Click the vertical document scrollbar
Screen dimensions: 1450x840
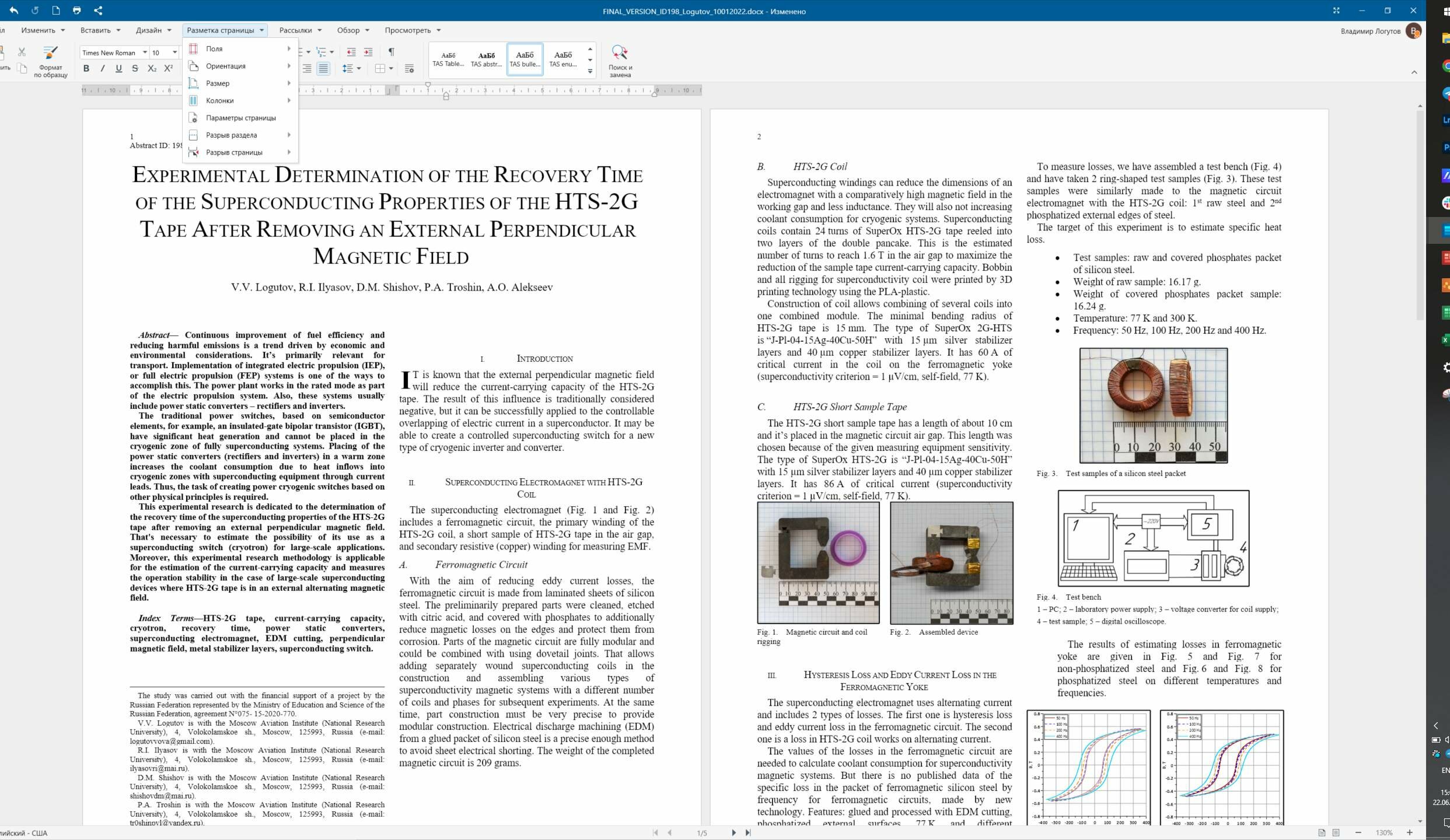1420,216
